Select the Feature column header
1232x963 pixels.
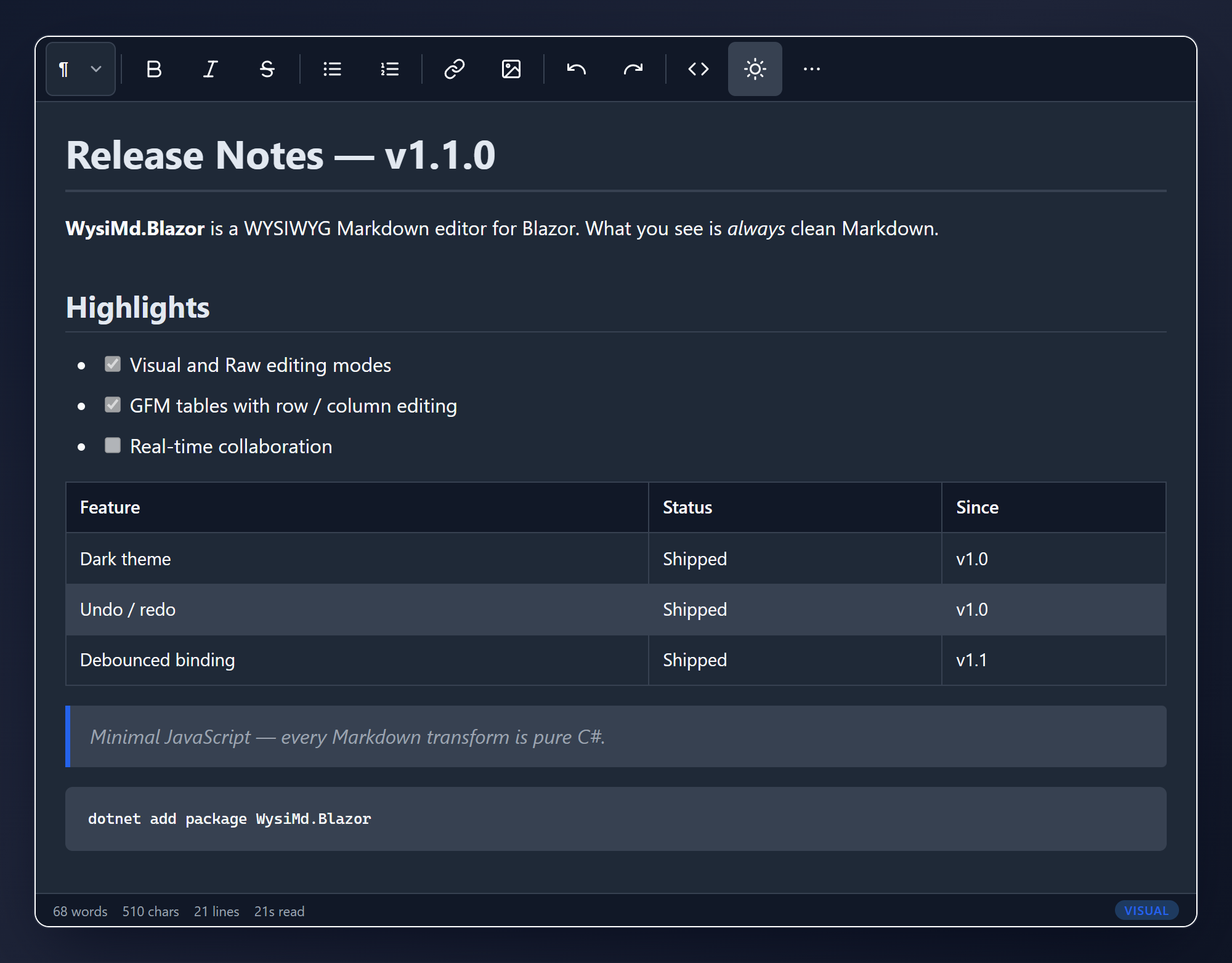tap(357, 507)
